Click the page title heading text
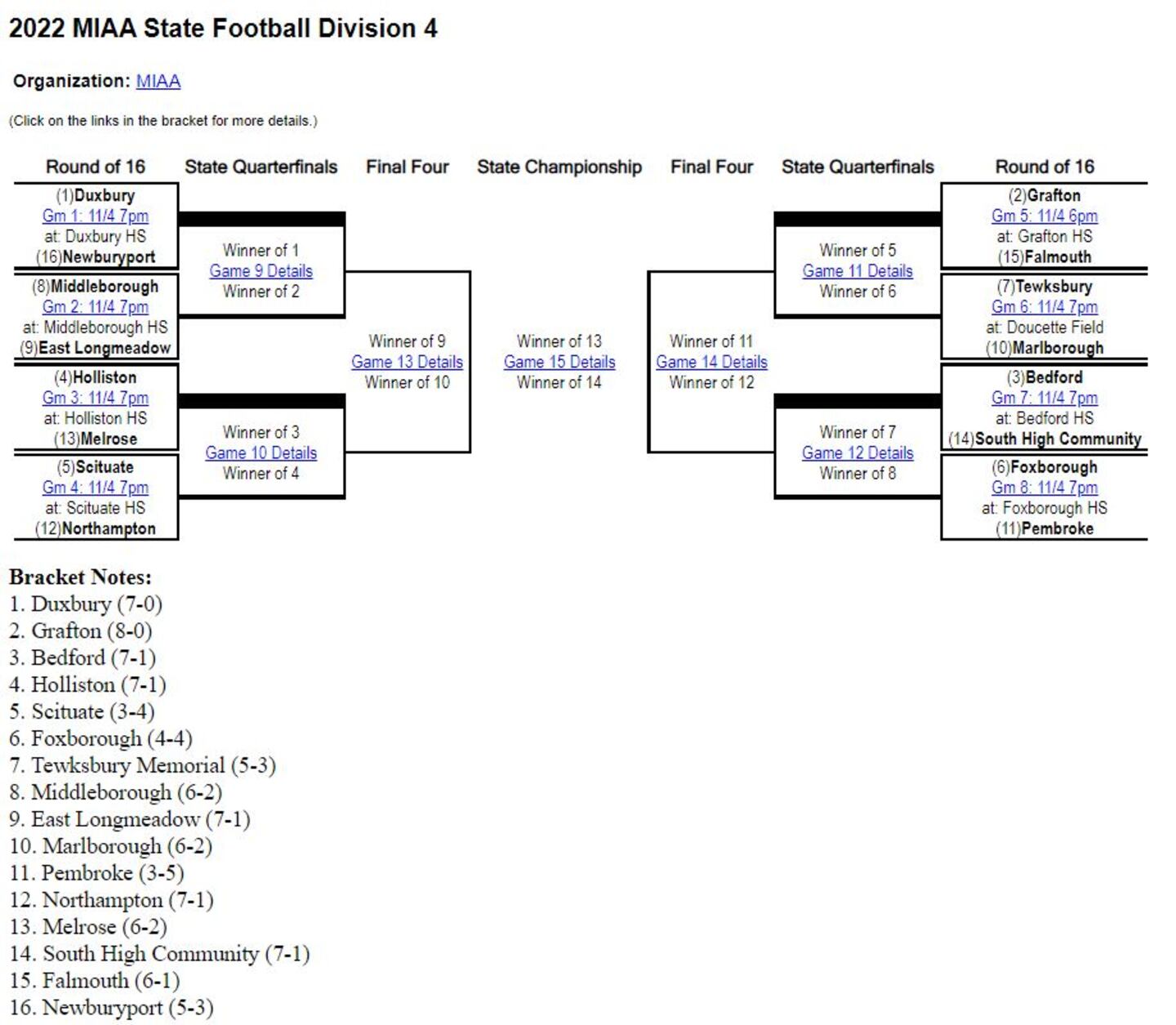The width and height of the screenshot is (1176, 1025). click(x=223, y=29)
